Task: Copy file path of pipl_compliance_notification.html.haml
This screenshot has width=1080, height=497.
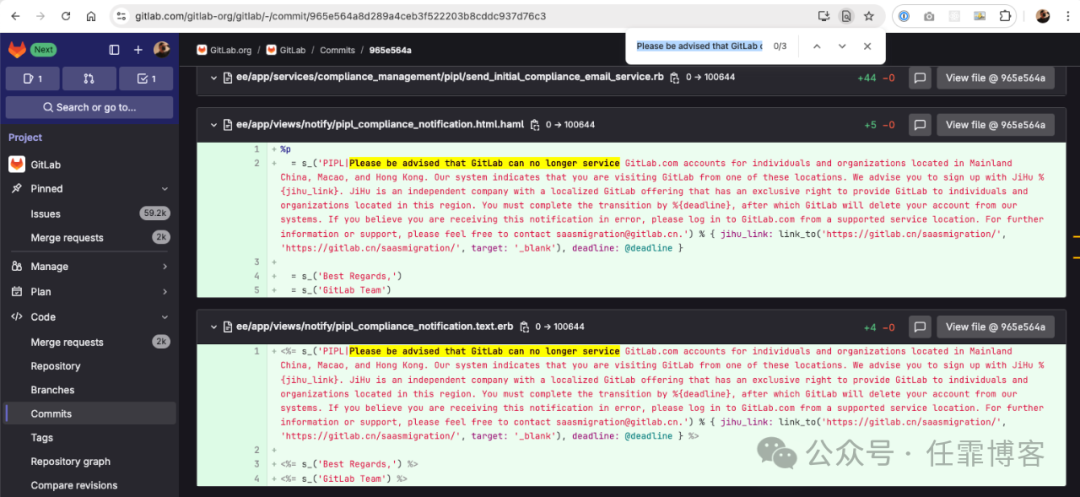Action: [x=534, y=125]
